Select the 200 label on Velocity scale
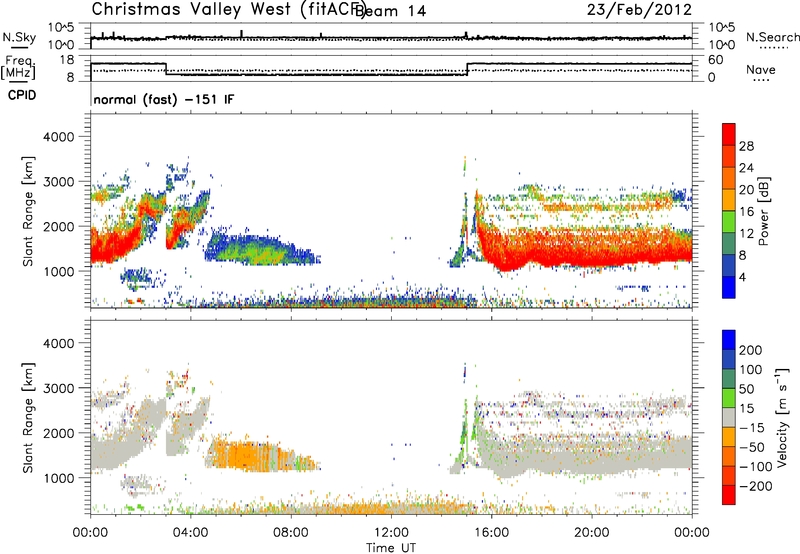The width and height of the screenshot is (800, 554). tap(751, 350)
